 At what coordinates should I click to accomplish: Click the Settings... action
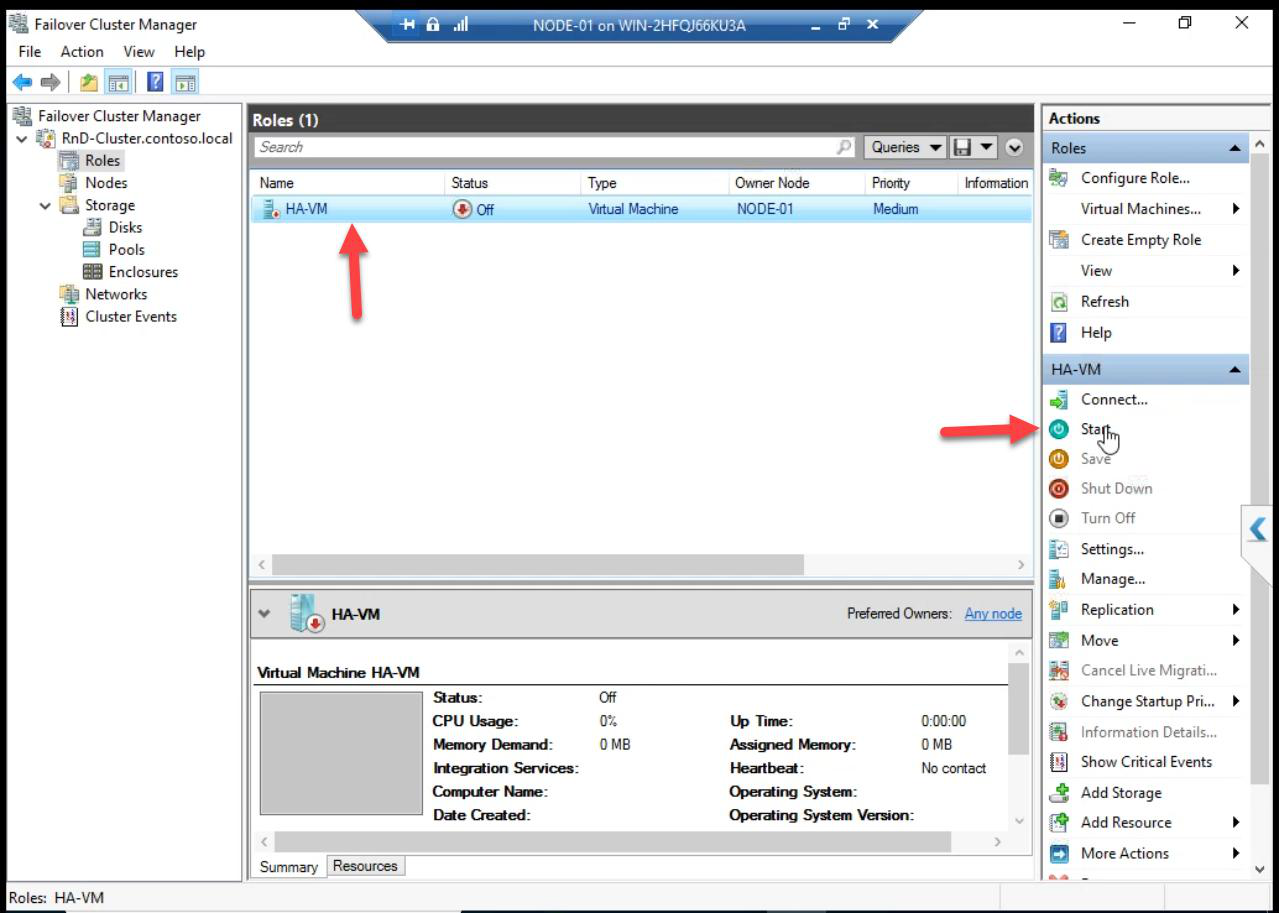[1112, 549]
